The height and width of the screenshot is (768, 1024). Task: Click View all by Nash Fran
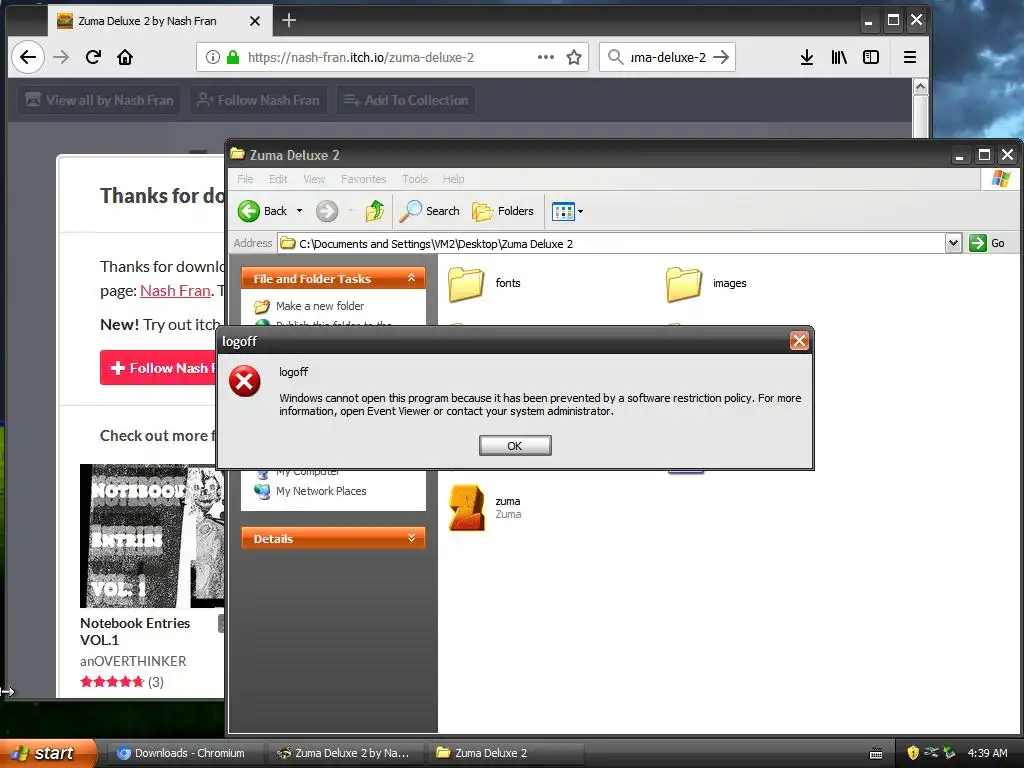pyautogui.click(x=99, y=100)
